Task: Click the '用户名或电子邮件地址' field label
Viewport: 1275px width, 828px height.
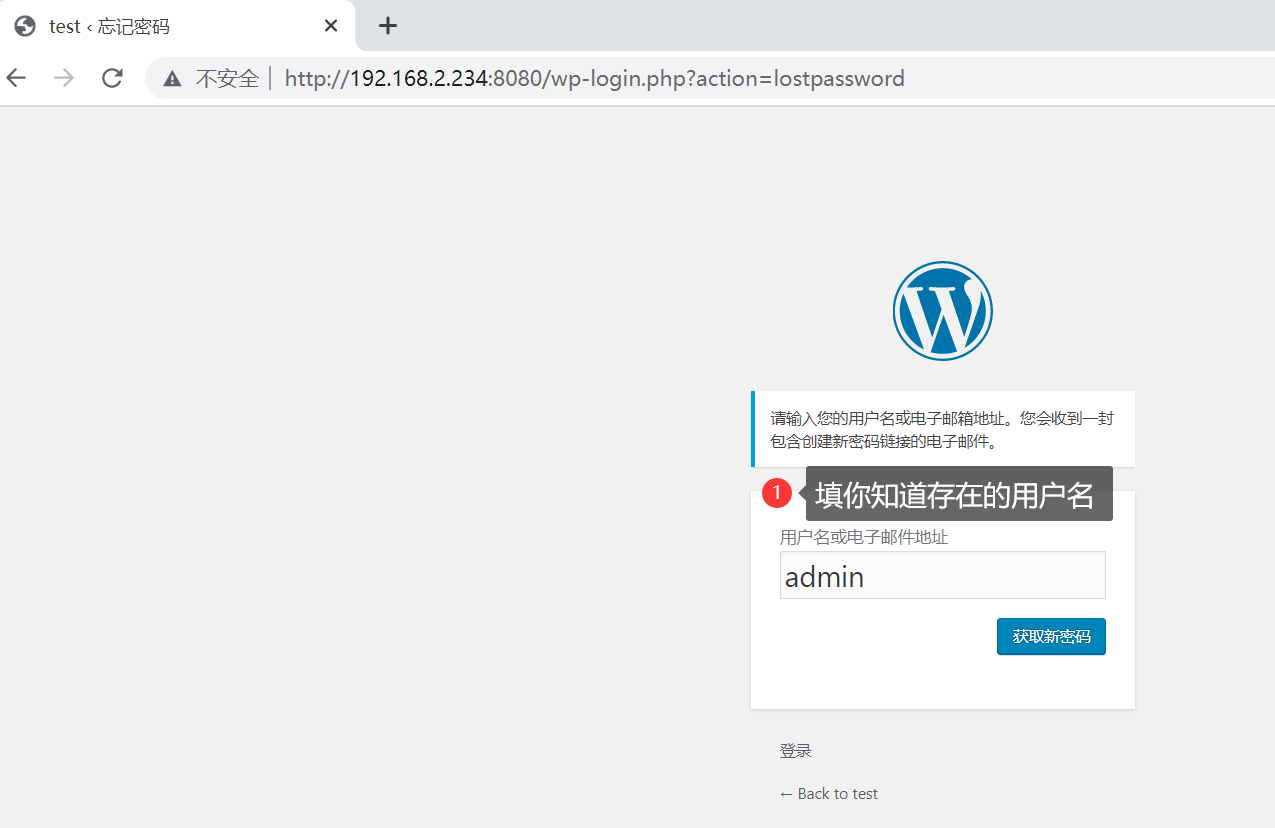Action: click(x=866, y=537)
